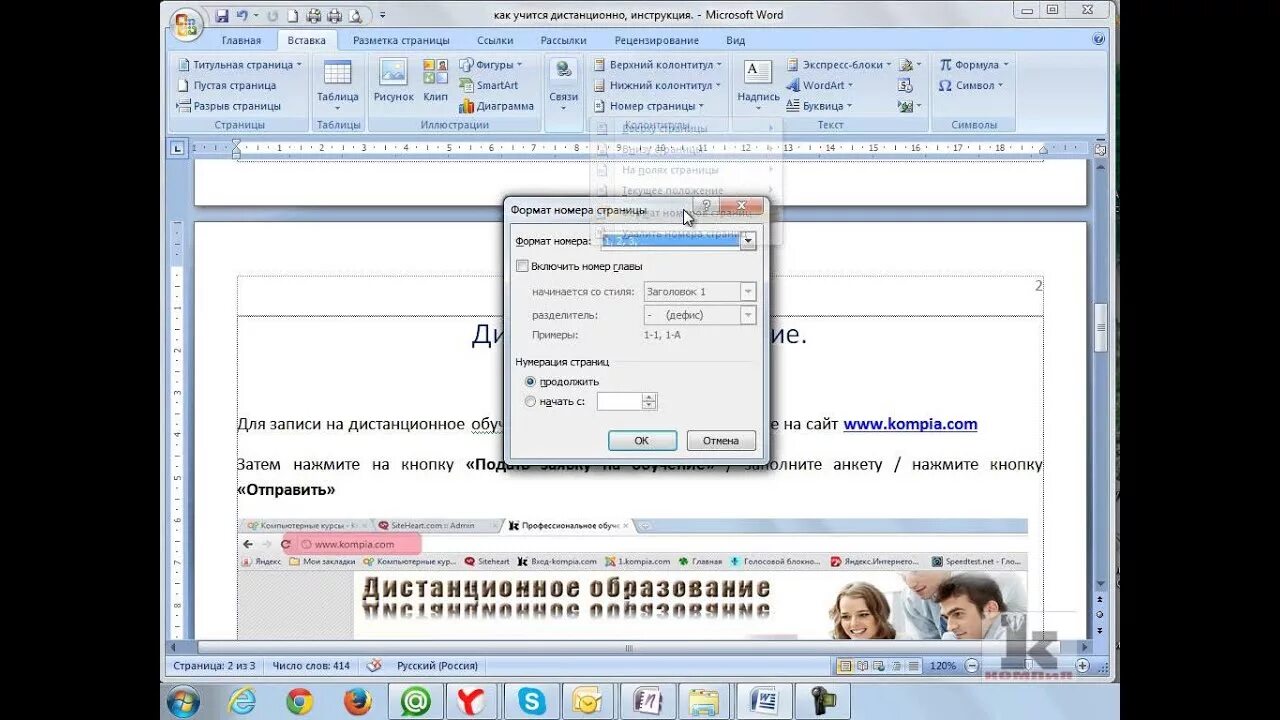Follow the www.kompia.com hyperlink
Viewport: 1280px width, 720px height.
click(910, 424)
